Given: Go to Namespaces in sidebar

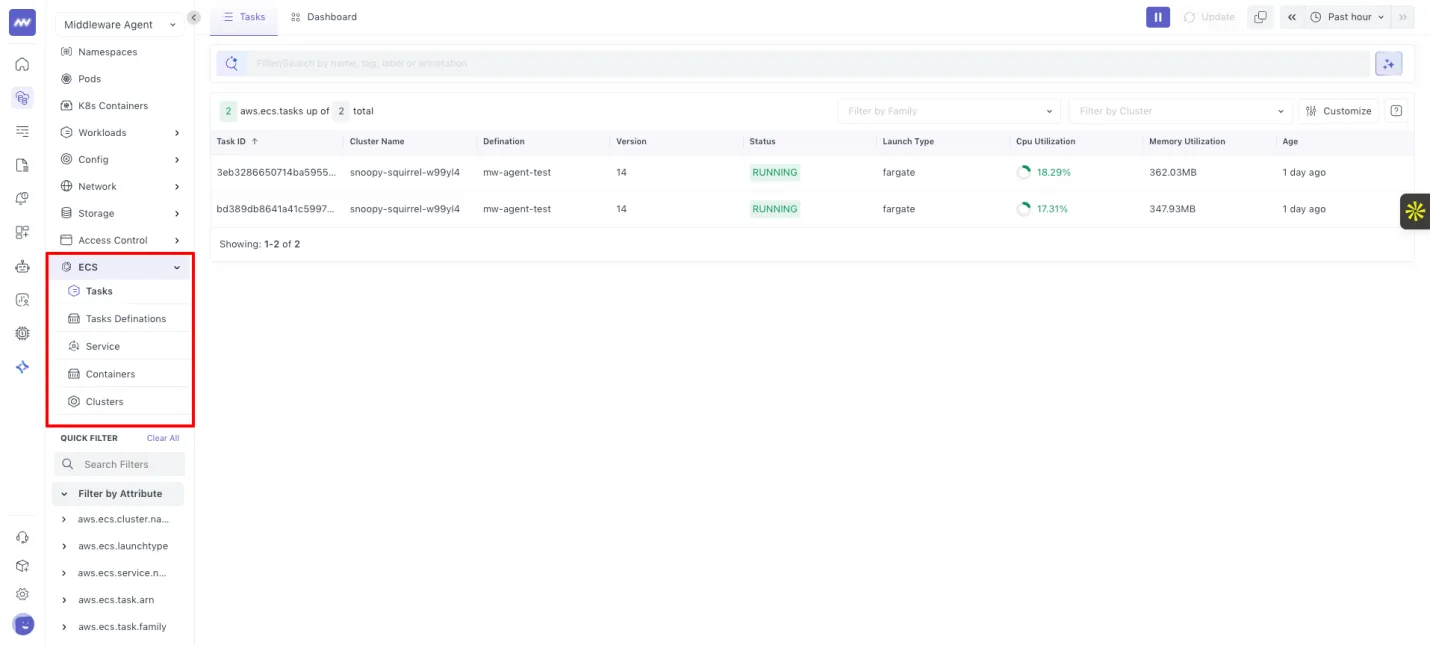Looking at the screenshot, I should coord(108,52).
